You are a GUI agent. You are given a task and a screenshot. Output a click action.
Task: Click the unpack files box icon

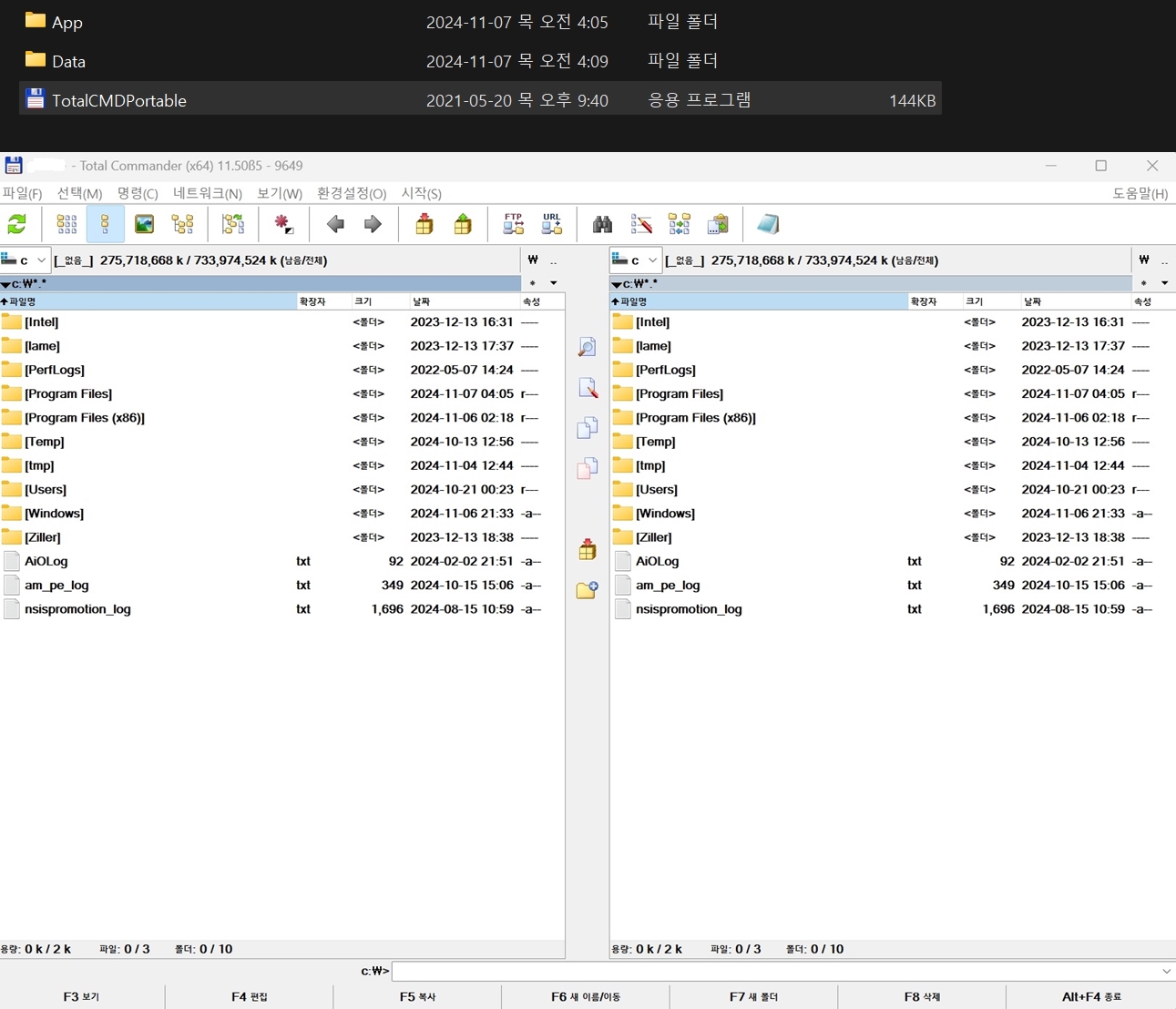[463, 224]
